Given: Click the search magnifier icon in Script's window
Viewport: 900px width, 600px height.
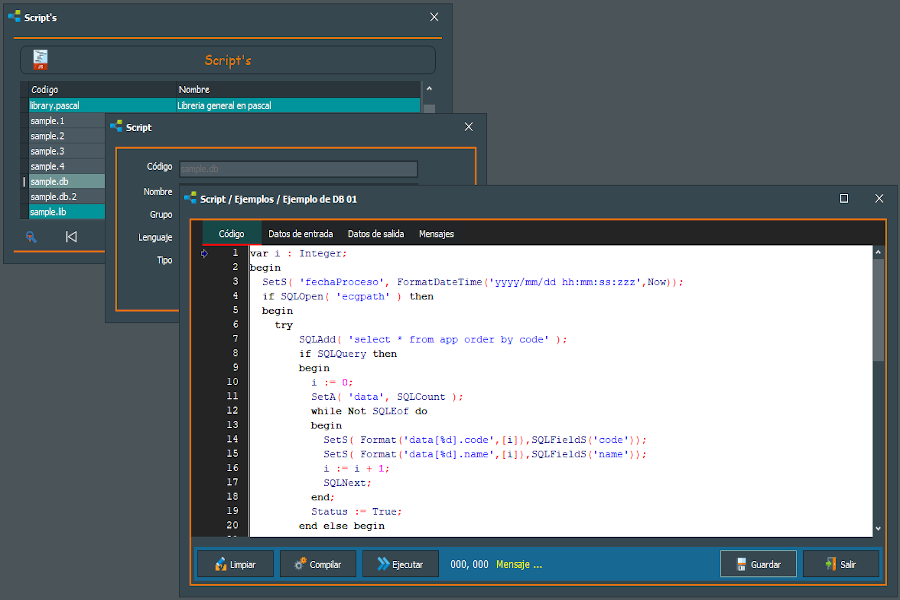Looking at the screenshot, I should (x=32, y=237).
